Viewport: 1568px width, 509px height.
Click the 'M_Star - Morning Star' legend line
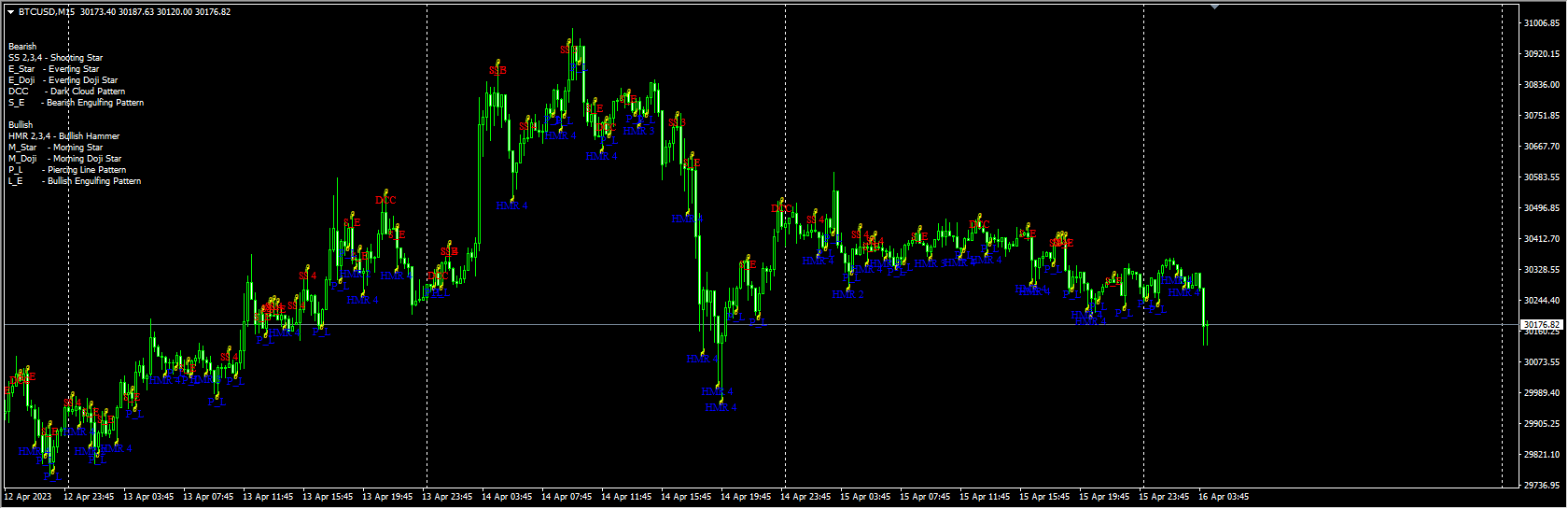tap(56, 148)
